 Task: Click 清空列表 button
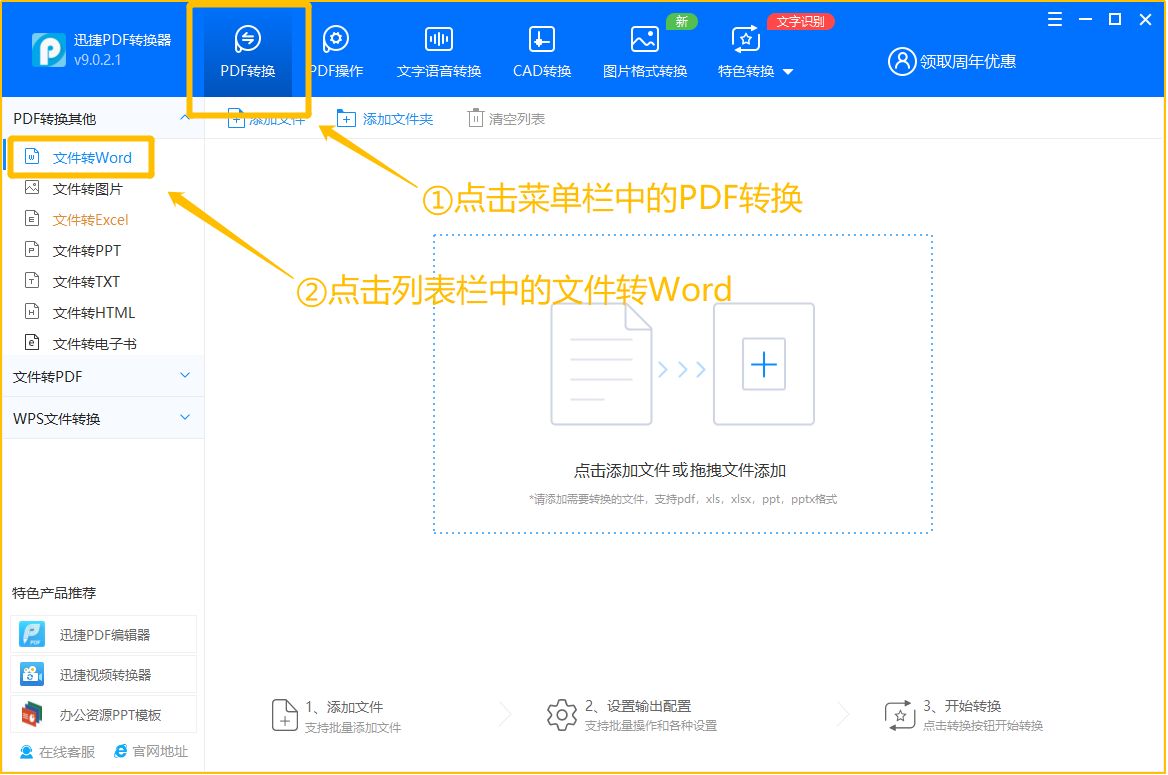(x=506, y=118)
